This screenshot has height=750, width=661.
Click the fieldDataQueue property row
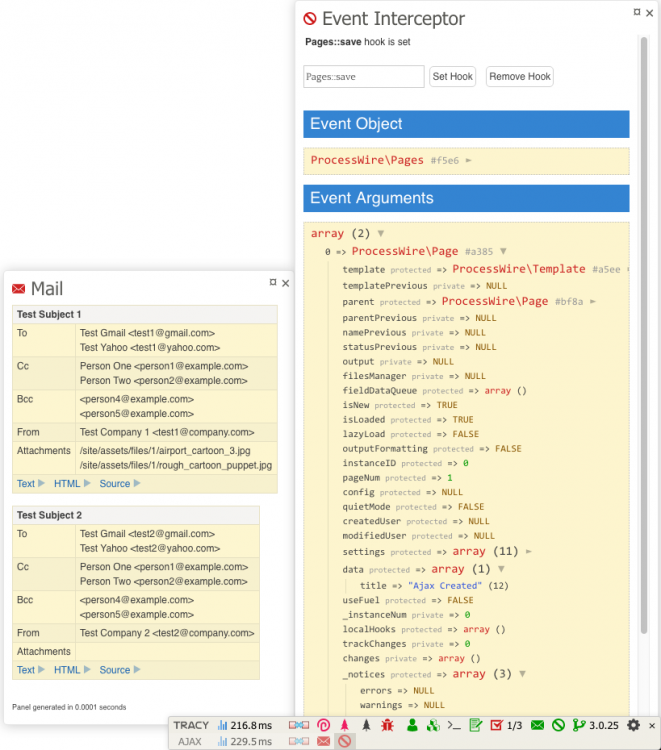(434, 390)
